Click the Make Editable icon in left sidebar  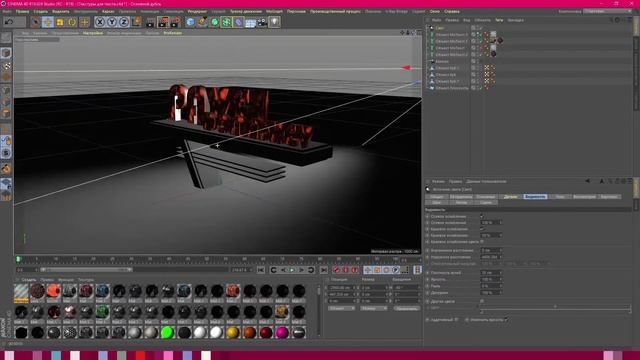(x=6, y=38)
